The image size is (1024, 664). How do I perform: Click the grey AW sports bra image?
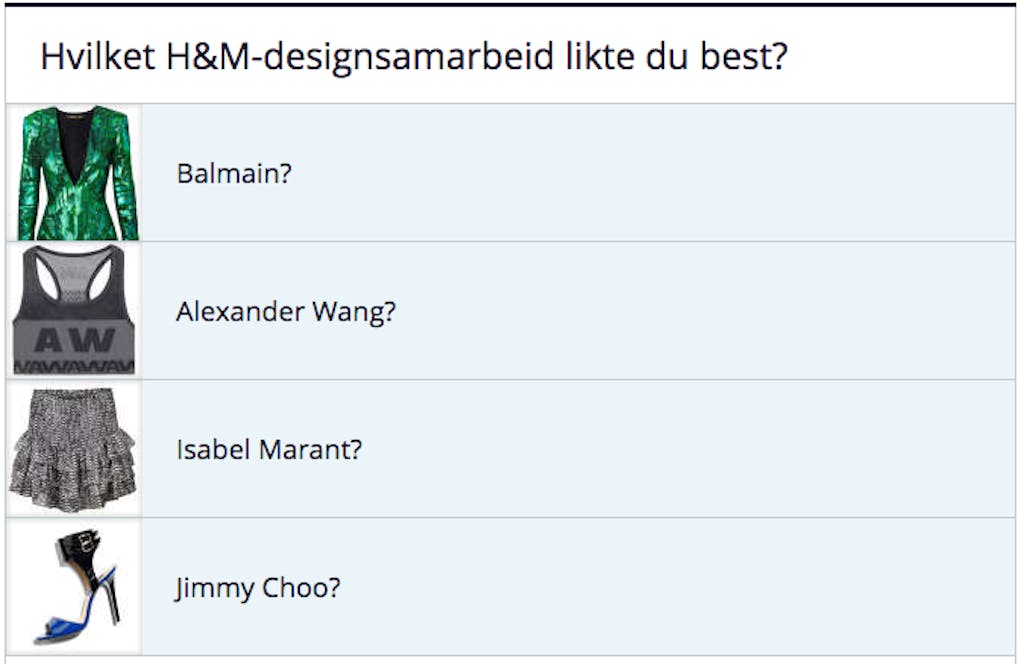tap(74, 311)
